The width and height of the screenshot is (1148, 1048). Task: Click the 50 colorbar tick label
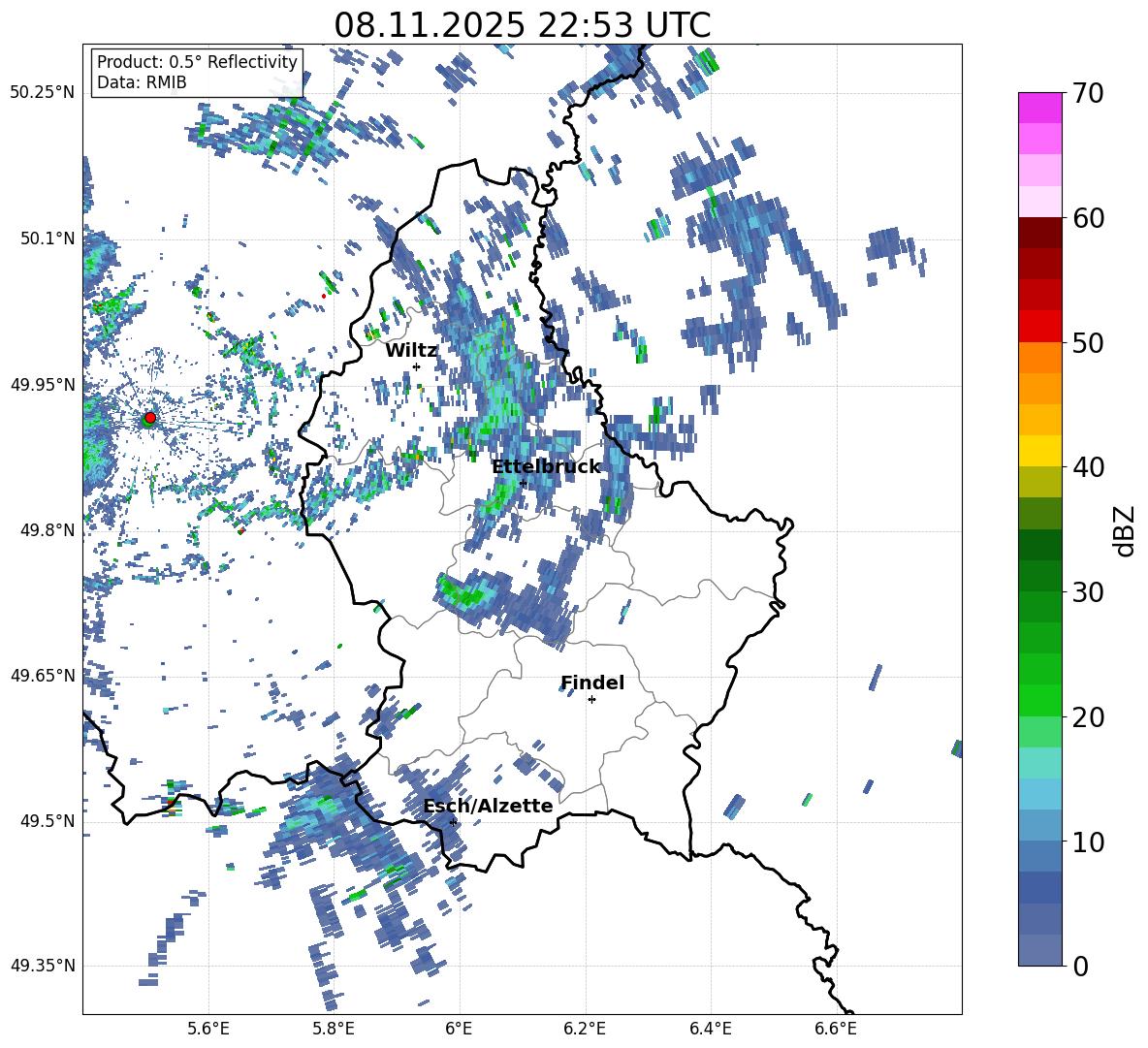(1088, 342)
